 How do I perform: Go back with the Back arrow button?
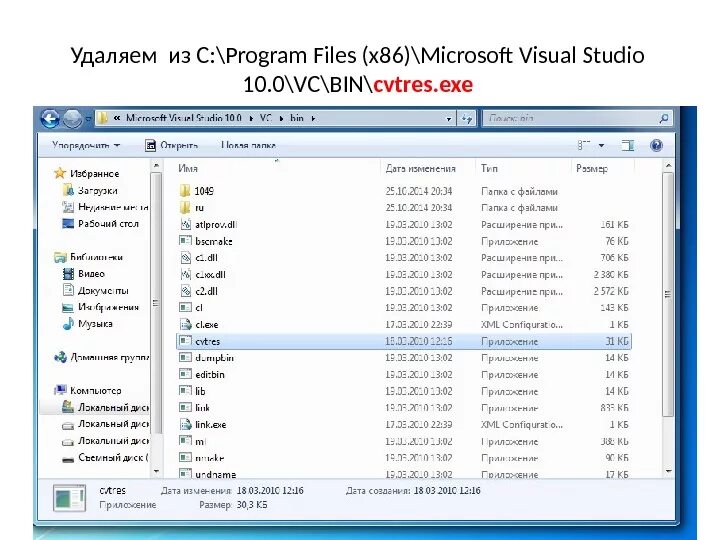point(50,119)
